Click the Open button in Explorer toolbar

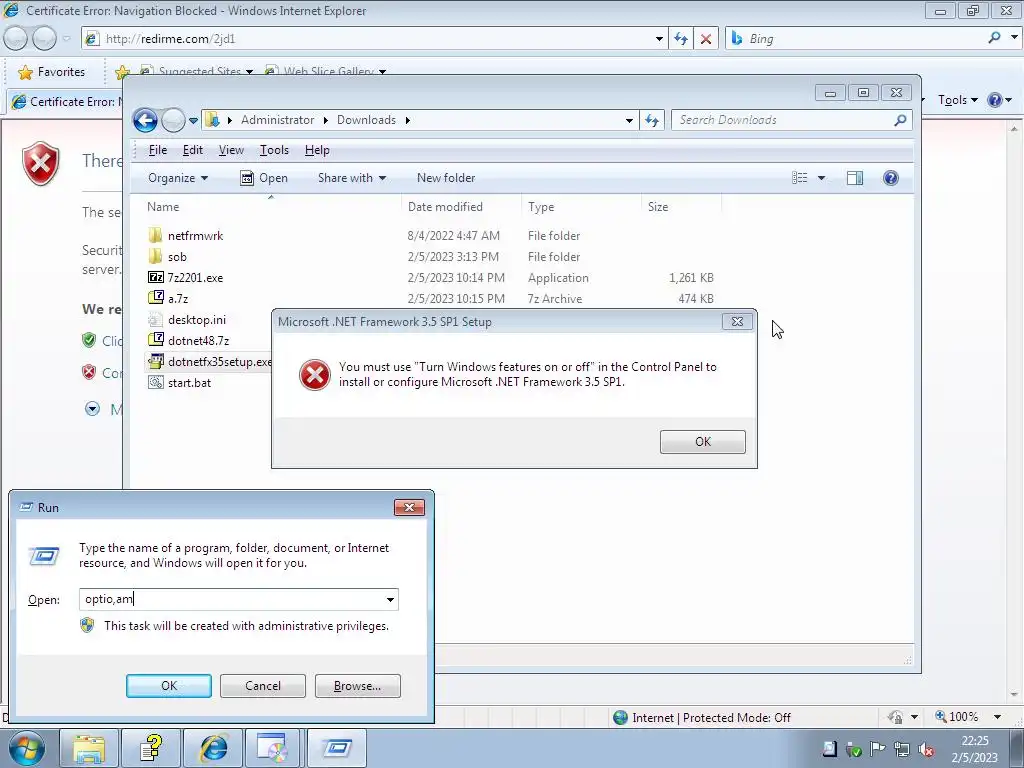(264, 178)
